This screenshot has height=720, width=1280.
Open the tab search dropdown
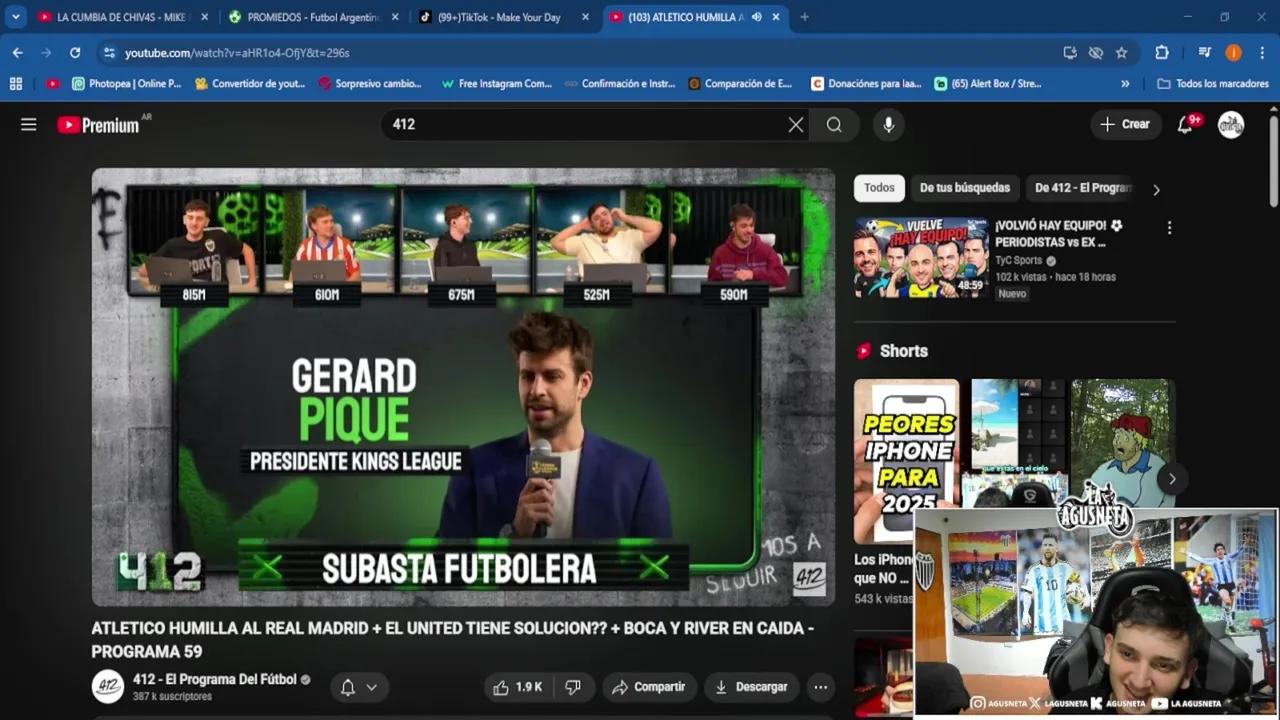(x=16, y=17)
